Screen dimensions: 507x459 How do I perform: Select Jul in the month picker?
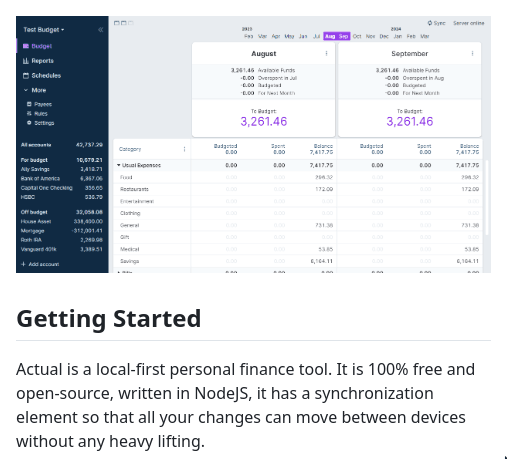click(317, 36)
